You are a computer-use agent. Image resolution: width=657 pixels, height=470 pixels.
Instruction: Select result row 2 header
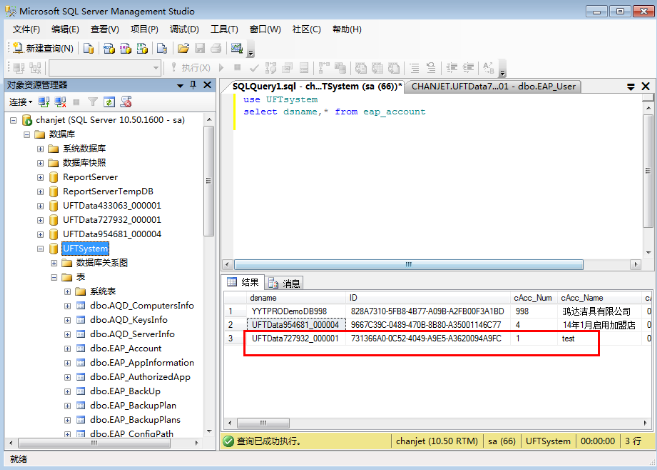click(x=235, y=325)
